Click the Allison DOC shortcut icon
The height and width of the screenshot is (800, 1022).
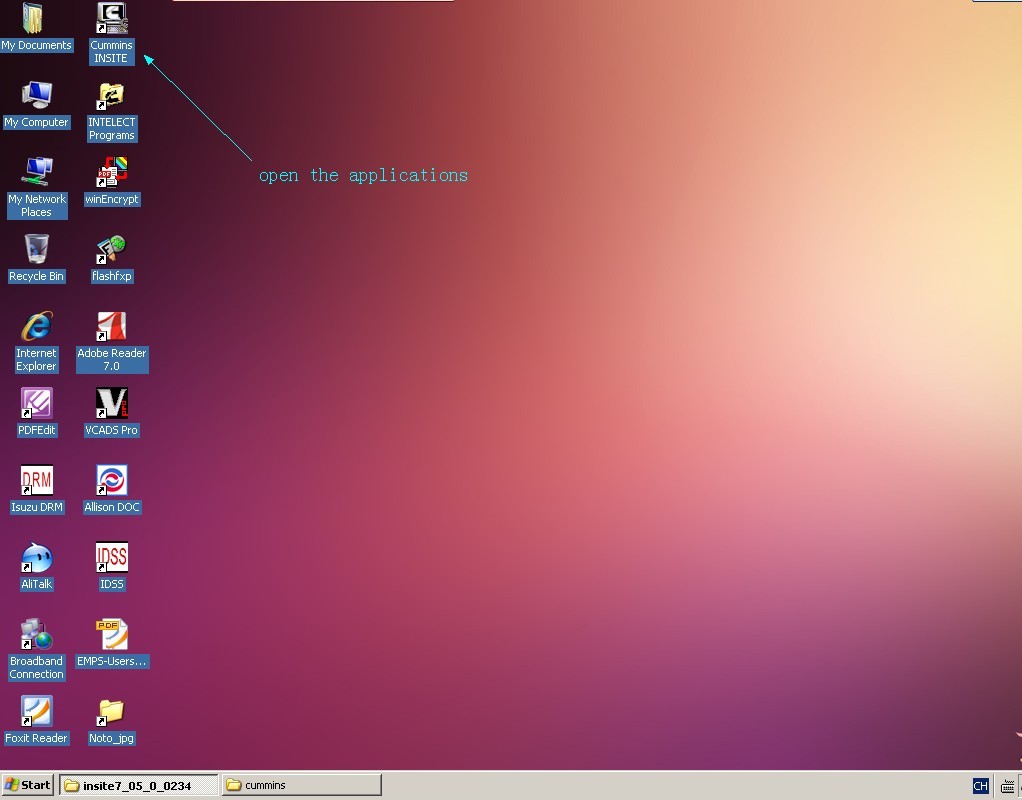pyautogui.click(x=111, y=481)
